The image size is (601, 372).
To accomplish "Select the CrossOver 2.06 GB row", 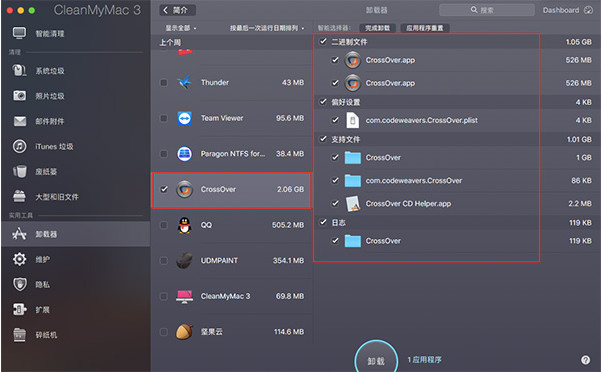I will coord(232,190).
